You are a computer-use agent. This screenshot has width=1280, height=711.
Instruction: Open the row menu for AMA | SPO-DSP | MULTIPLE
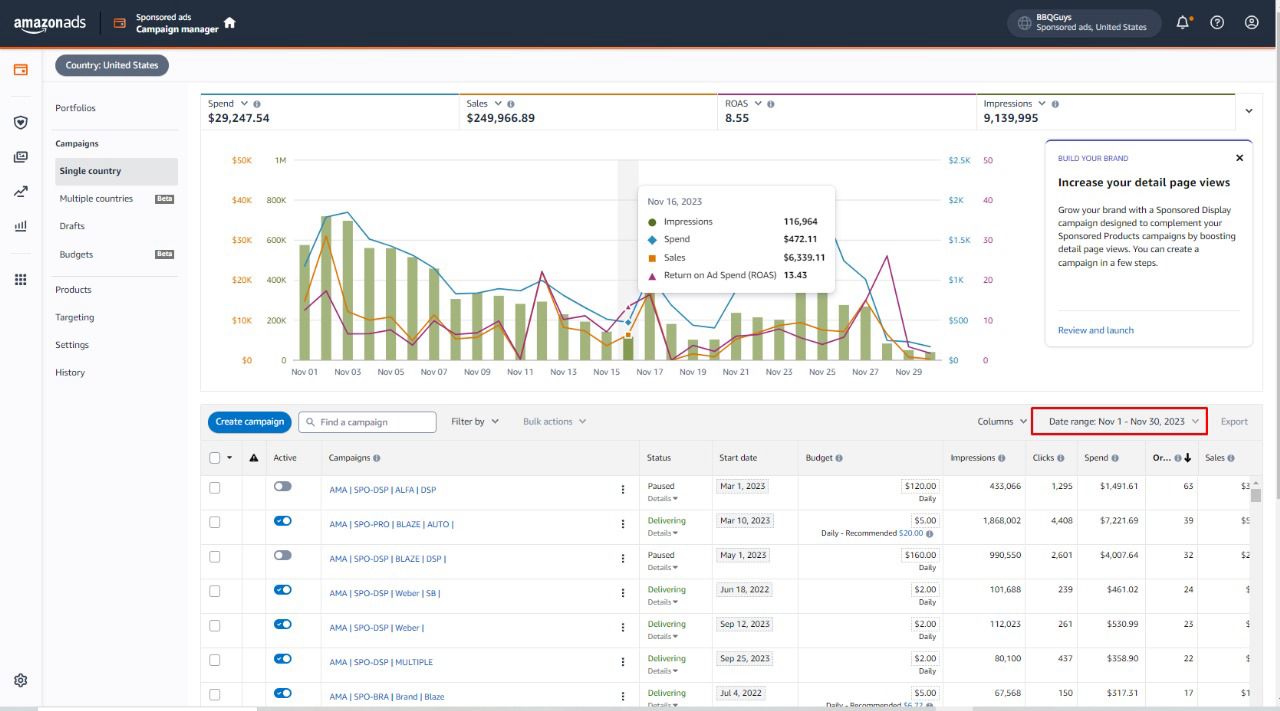[x=623, y=662]
